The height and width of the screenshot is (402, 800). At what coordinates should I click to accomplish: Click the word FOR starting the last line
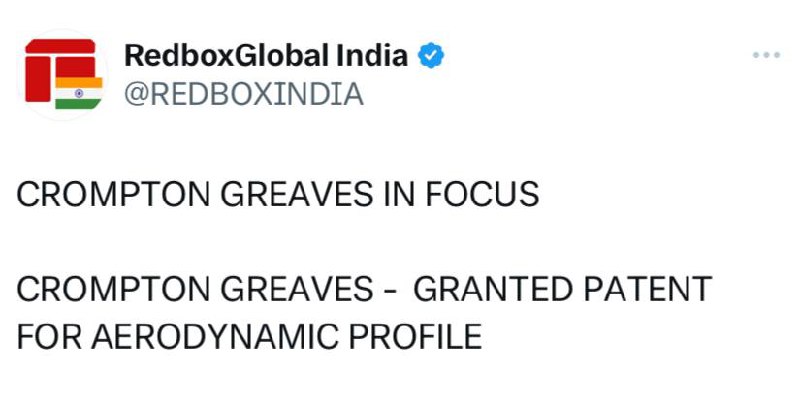49,336
